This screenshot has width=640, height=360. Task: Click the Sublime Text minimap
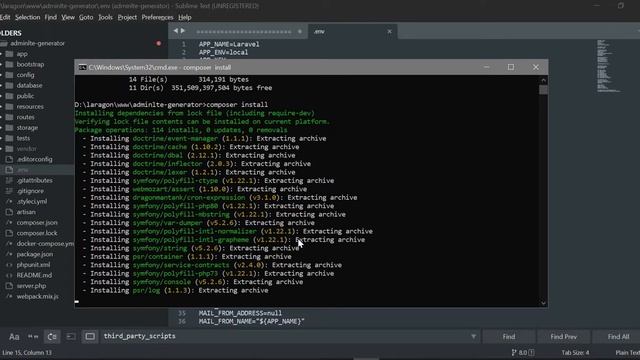(608, 66)
